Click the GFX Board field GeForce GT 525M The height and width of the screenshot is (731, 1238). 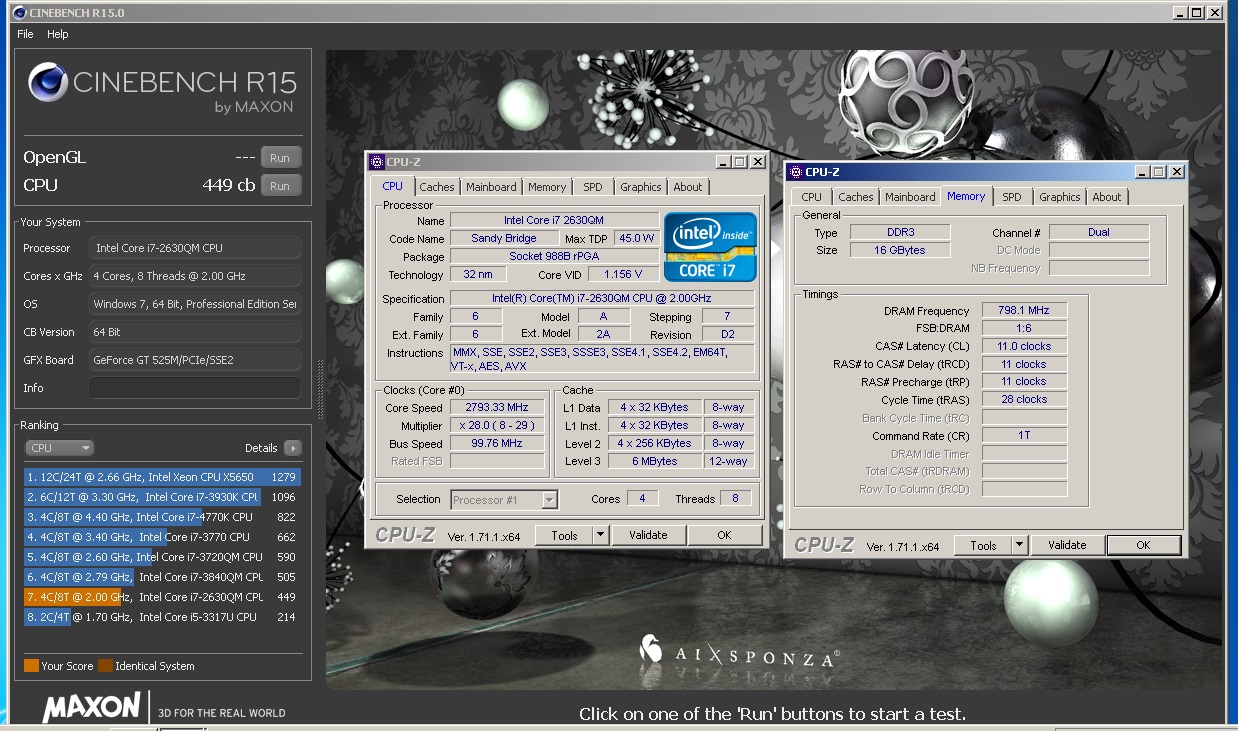coord(195,360)
